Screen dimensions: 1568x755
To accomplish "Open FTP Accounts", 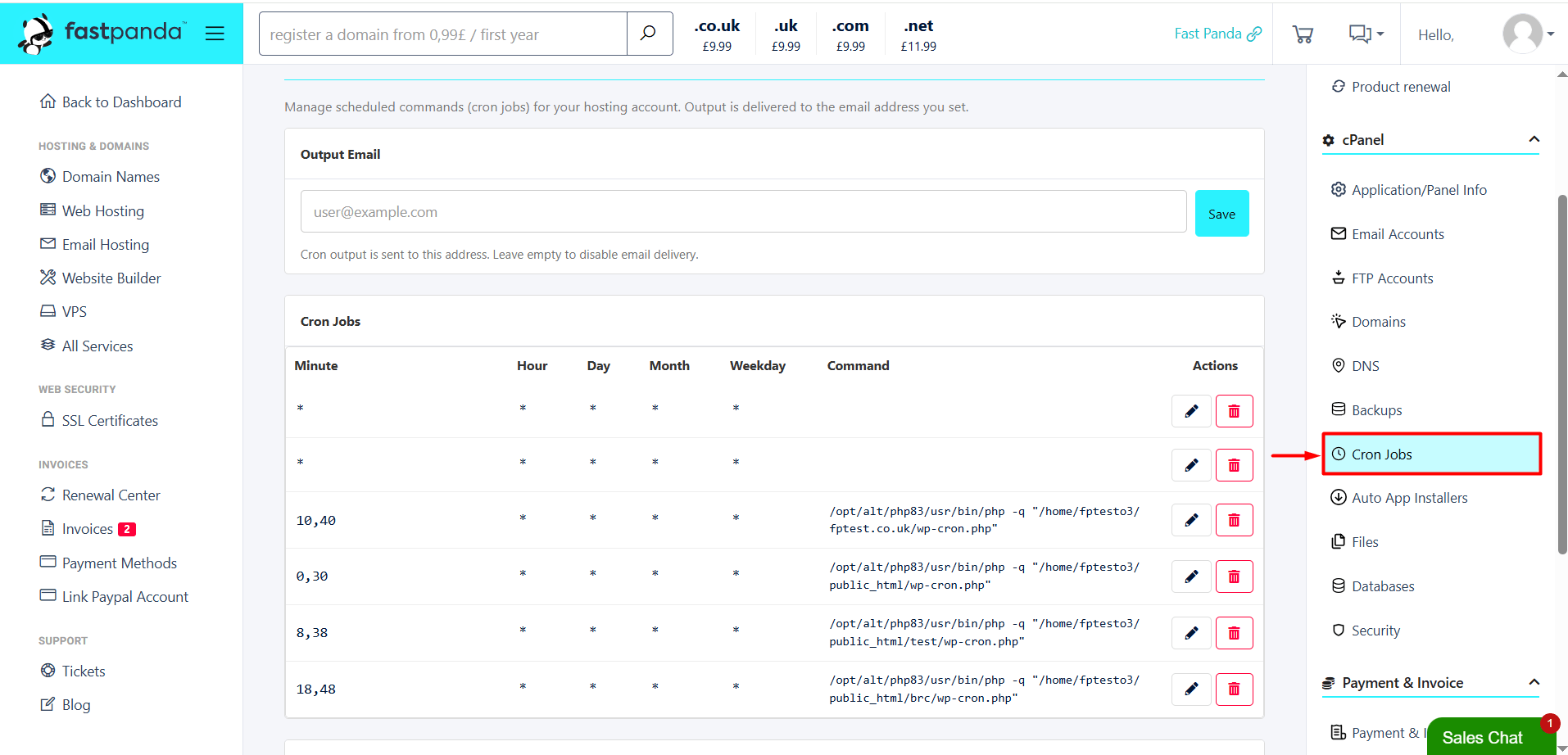I will point(1382,278).
